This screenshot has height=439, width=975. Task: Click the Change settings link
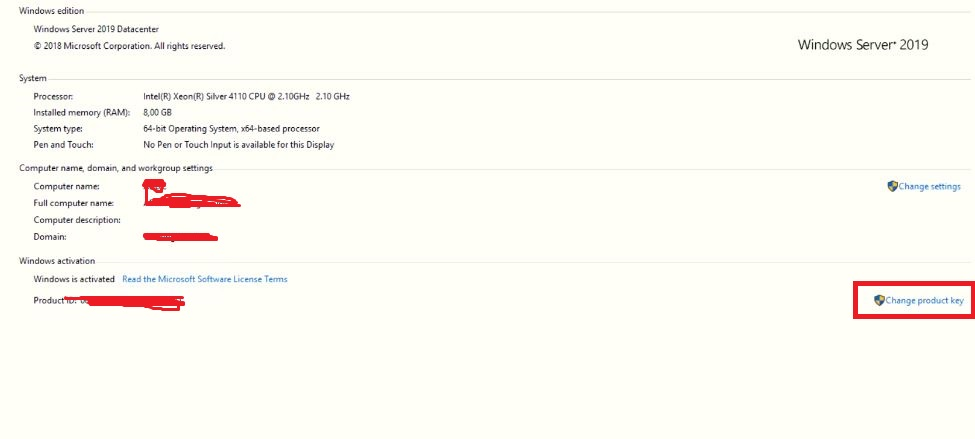929,187
